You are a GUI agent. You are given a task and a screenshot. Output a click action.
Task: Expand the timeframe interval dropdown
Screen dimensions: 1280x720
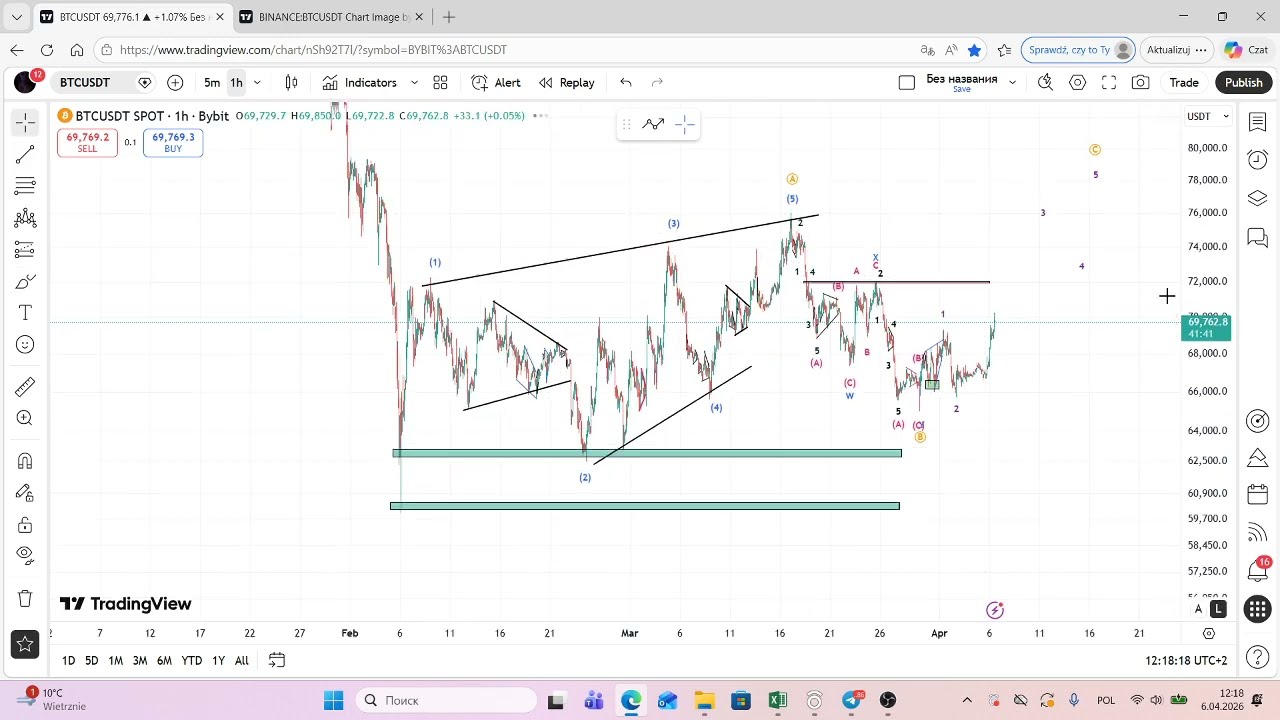click(x=257, y=83)
